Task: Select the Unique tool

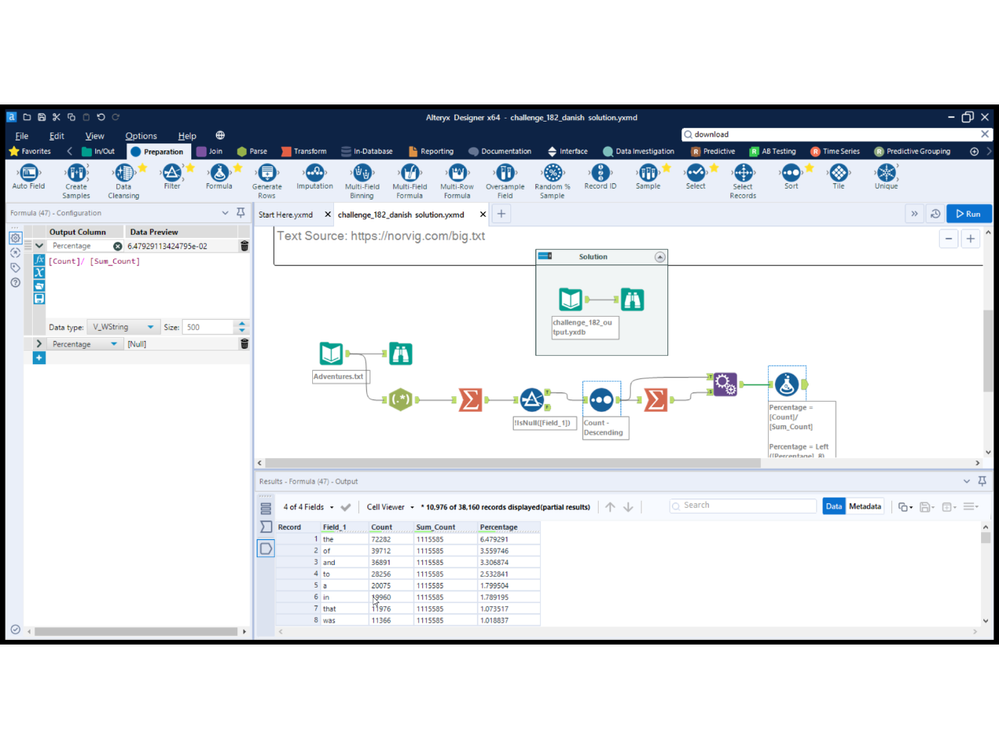Action: pos(886,177)
